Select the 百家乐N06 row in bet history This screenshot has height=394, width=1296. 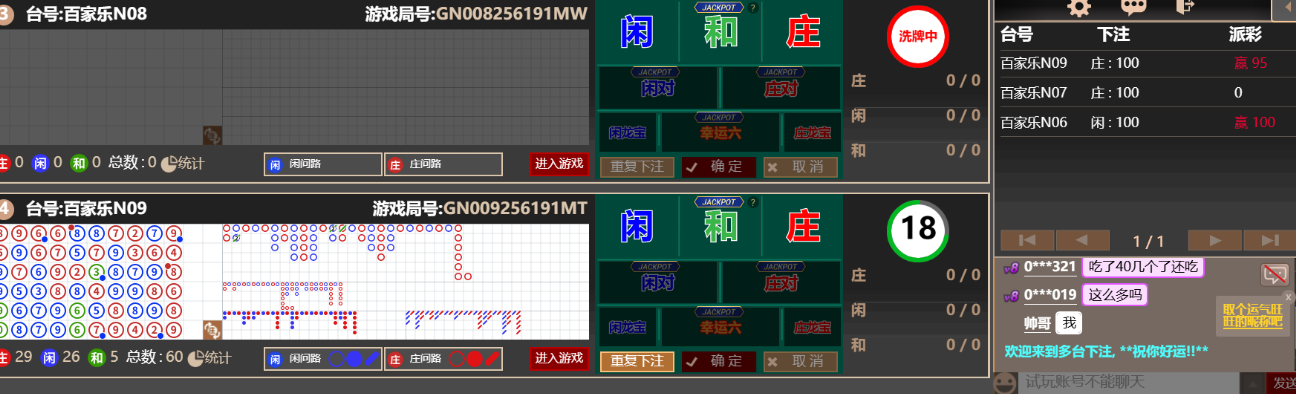(x=1147, y=122)
